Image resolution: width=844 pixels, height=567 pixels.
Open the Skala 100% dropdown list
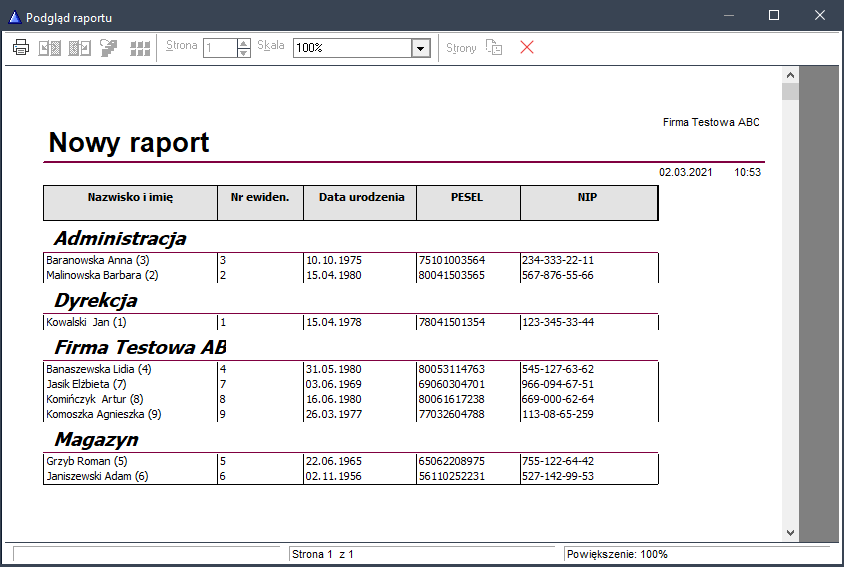click(420, 48)
